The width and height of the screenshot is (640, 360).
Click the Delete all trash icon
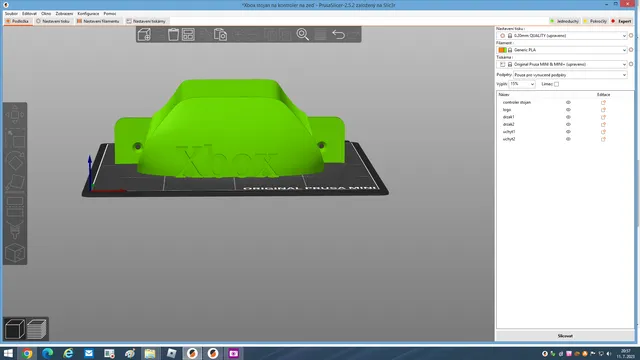pos(173,35)
